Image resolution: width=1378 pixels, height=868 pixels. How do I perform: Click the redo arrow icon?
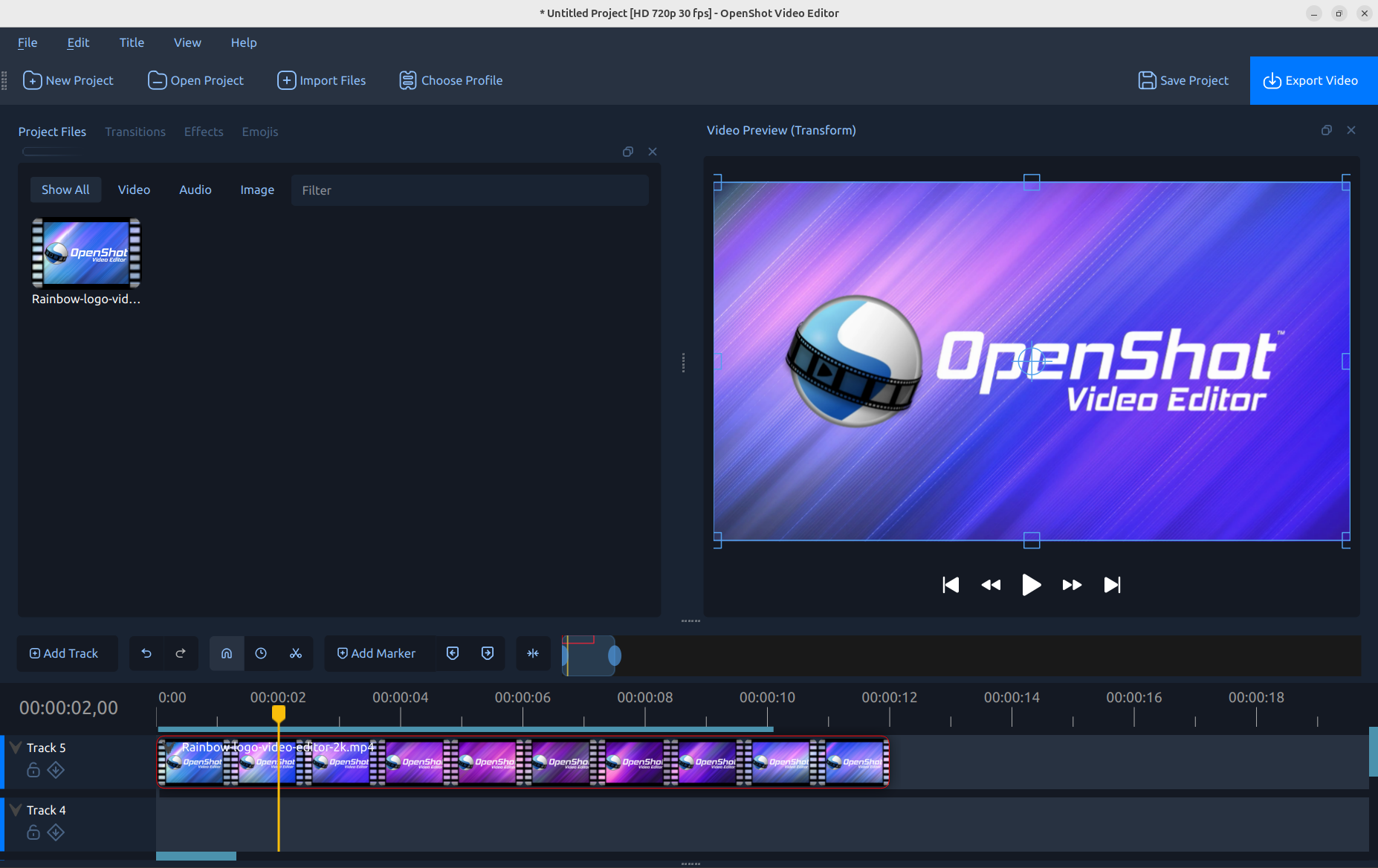(181, 653)
